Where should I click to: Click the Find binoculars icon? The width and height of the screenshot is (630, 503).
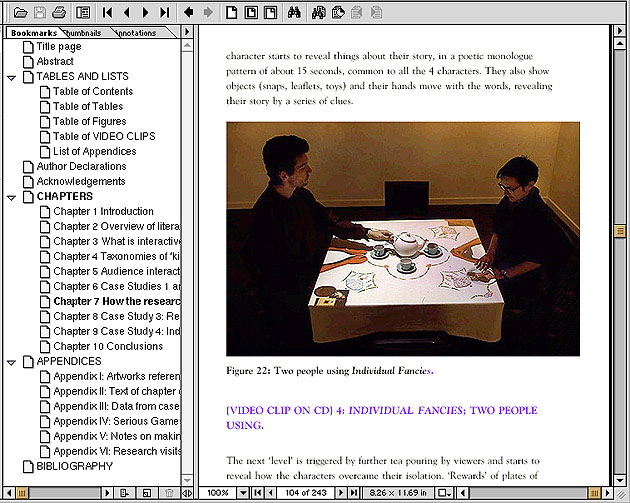(x=295, y=13)
